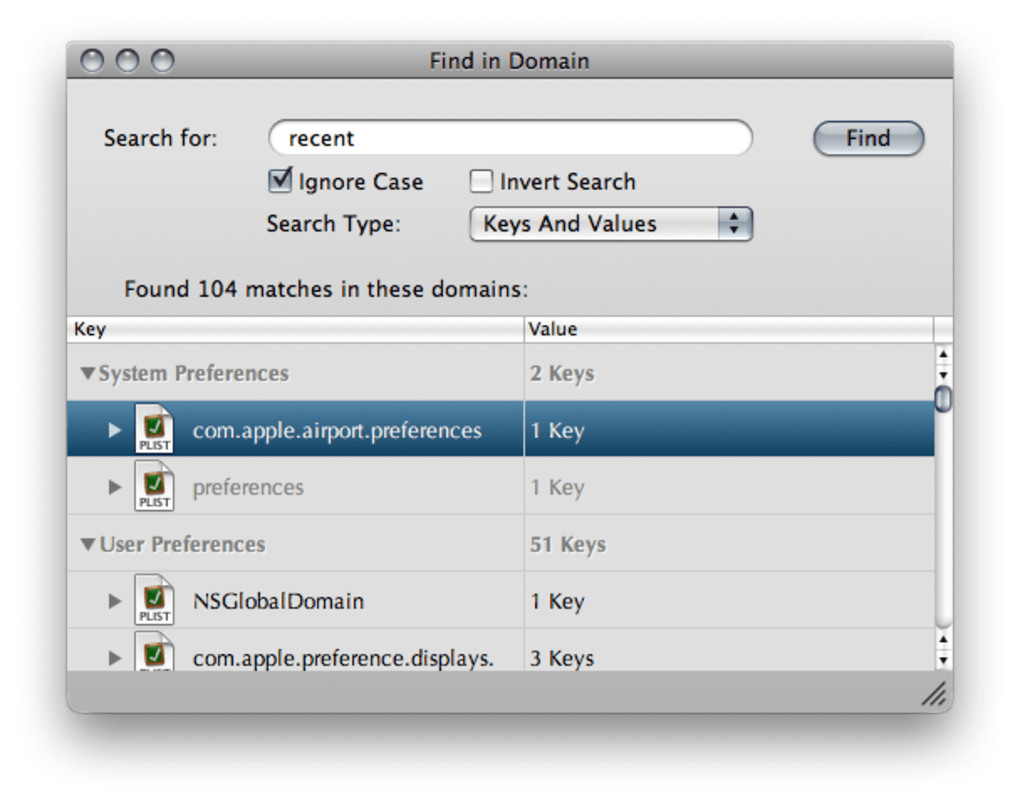Grab the window resize grip corner
The image size is (1020, 805).
tap(934, 695)
